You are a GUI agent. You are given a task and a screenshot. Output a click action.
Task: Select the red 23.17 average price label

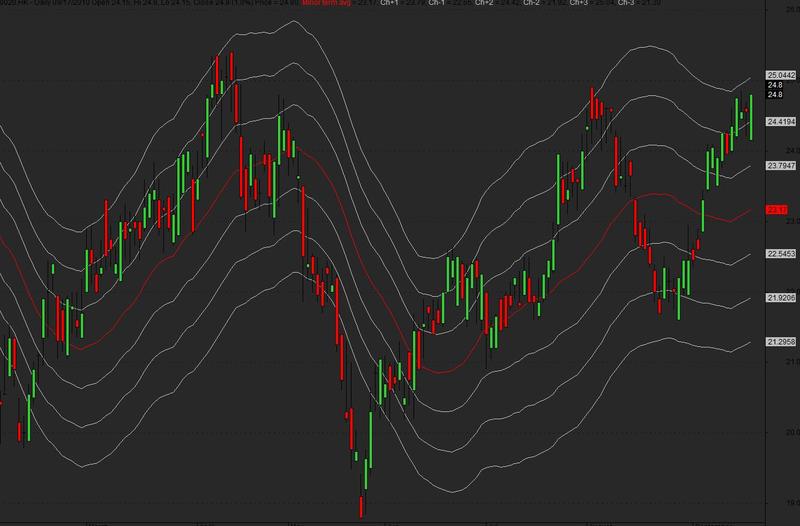(777, 210)
